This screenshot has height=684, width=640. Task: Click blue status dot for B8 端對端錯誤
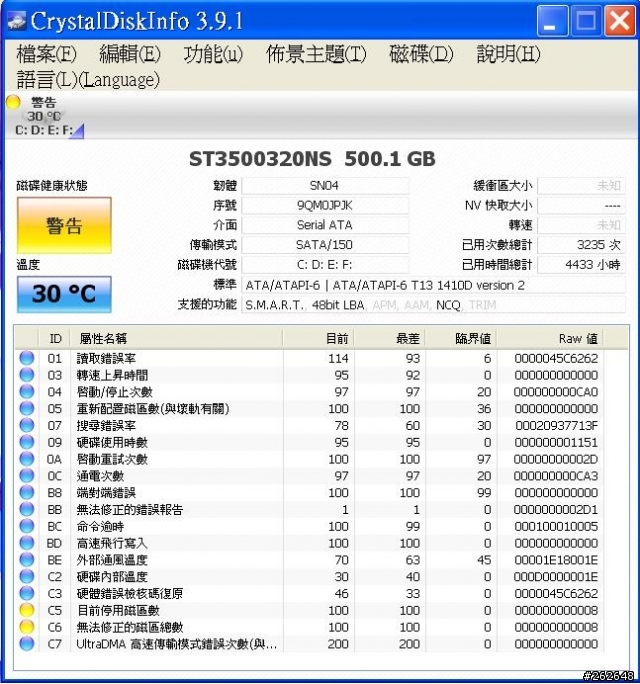(27, 492)
